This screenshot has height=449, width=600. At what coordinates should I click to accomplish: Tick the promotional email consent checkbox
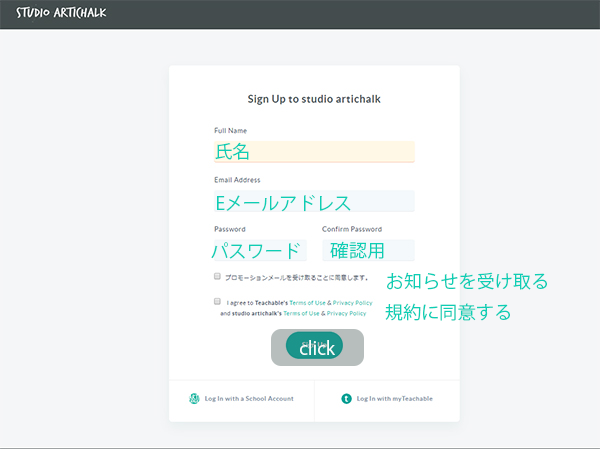217,276
